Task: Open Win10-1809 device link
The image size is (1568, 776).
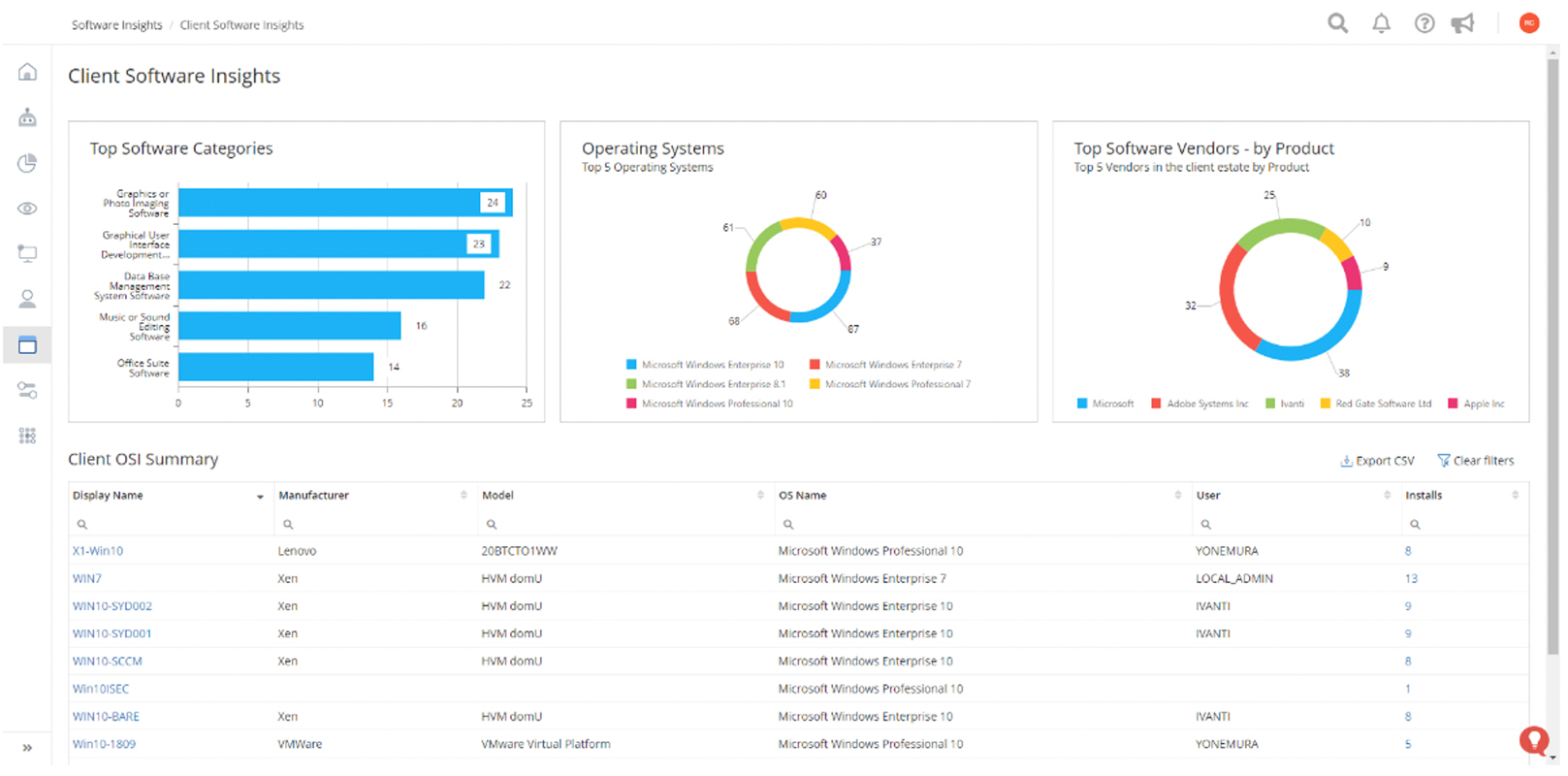Action: click(104, 744)
